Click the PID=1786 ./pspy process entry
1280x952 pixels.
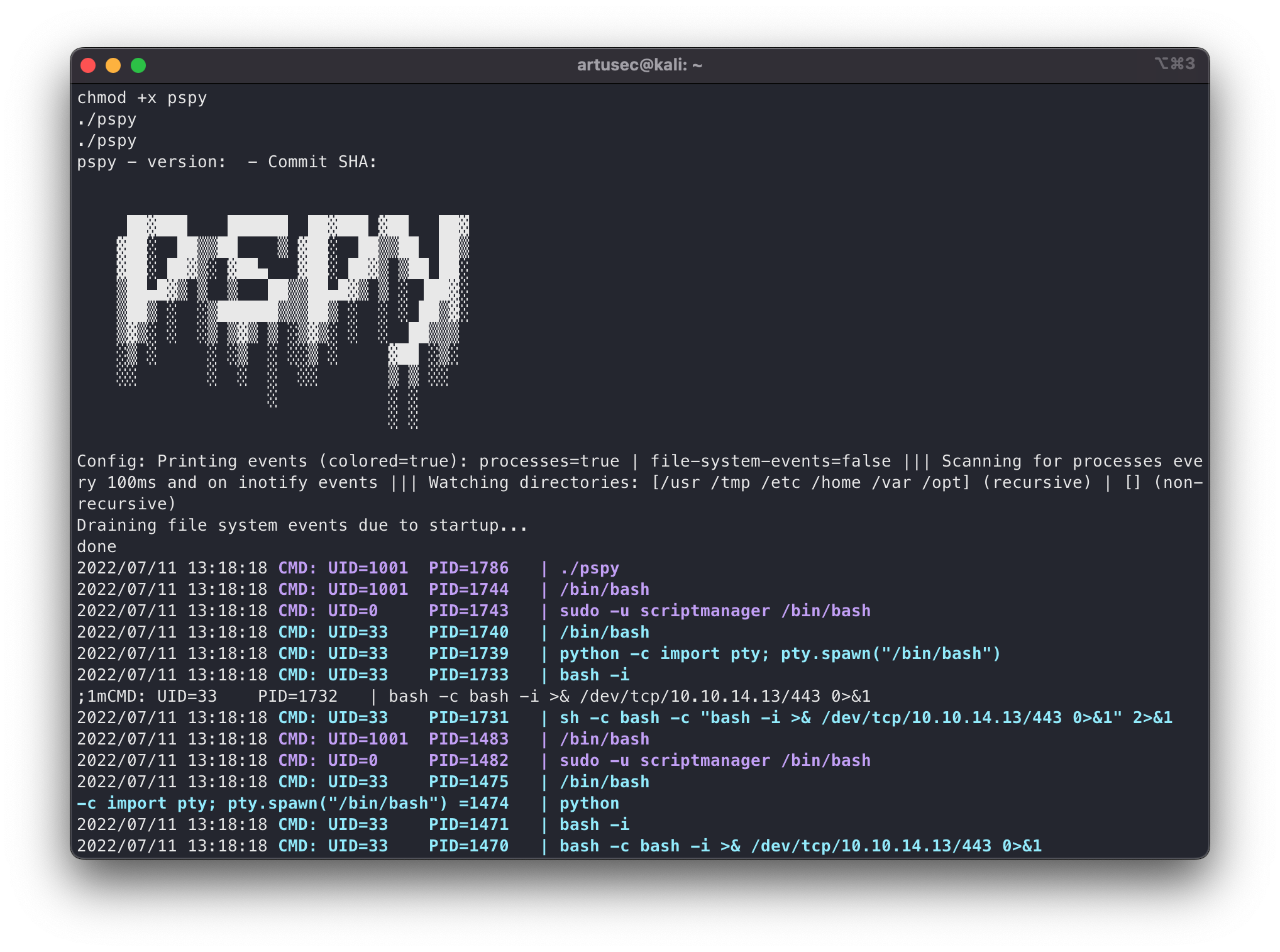click(468, 568)
